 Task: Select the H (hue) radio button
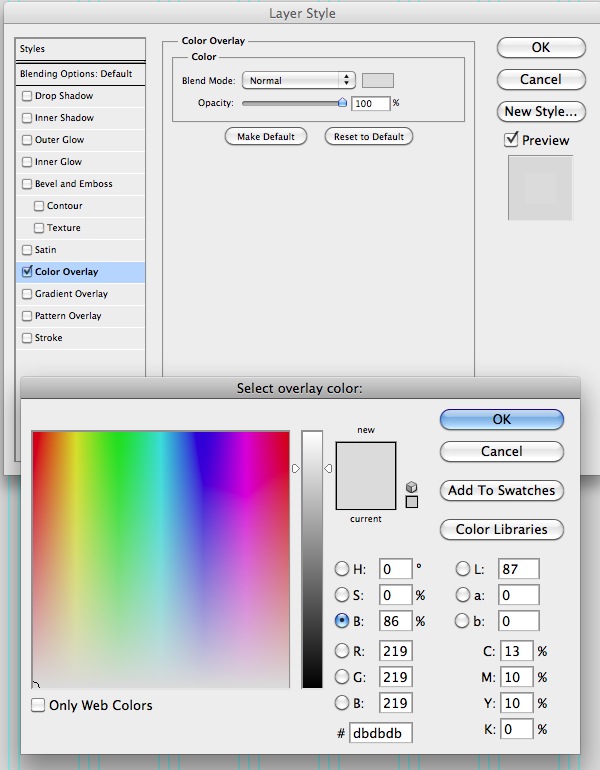click(342, 569)
